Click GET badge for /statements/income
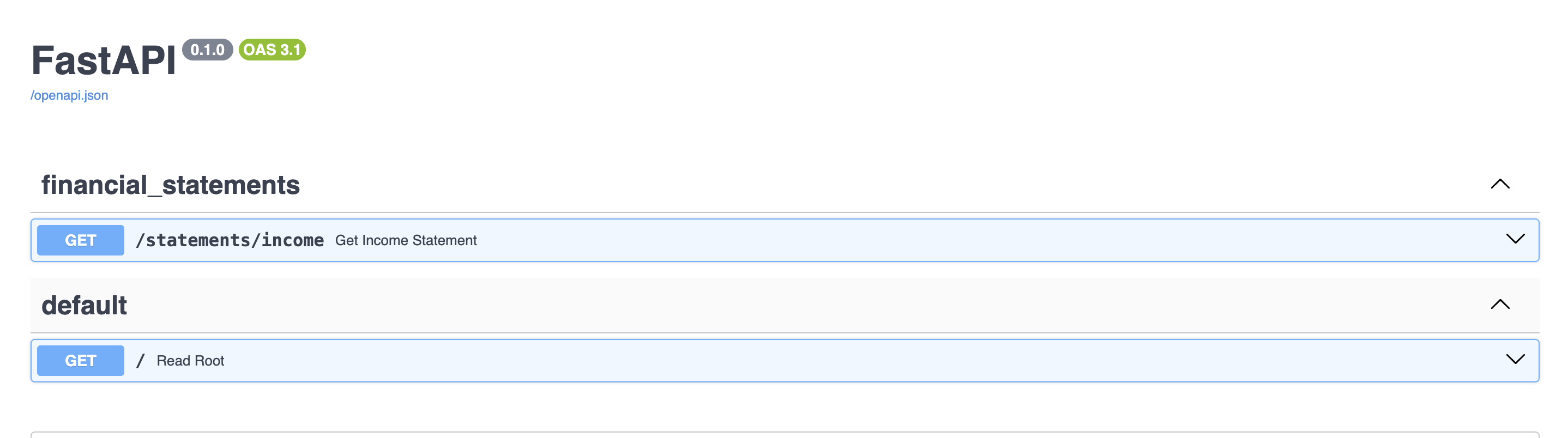Viewport: 1568px width, 438px height. (x=80, y=240)
